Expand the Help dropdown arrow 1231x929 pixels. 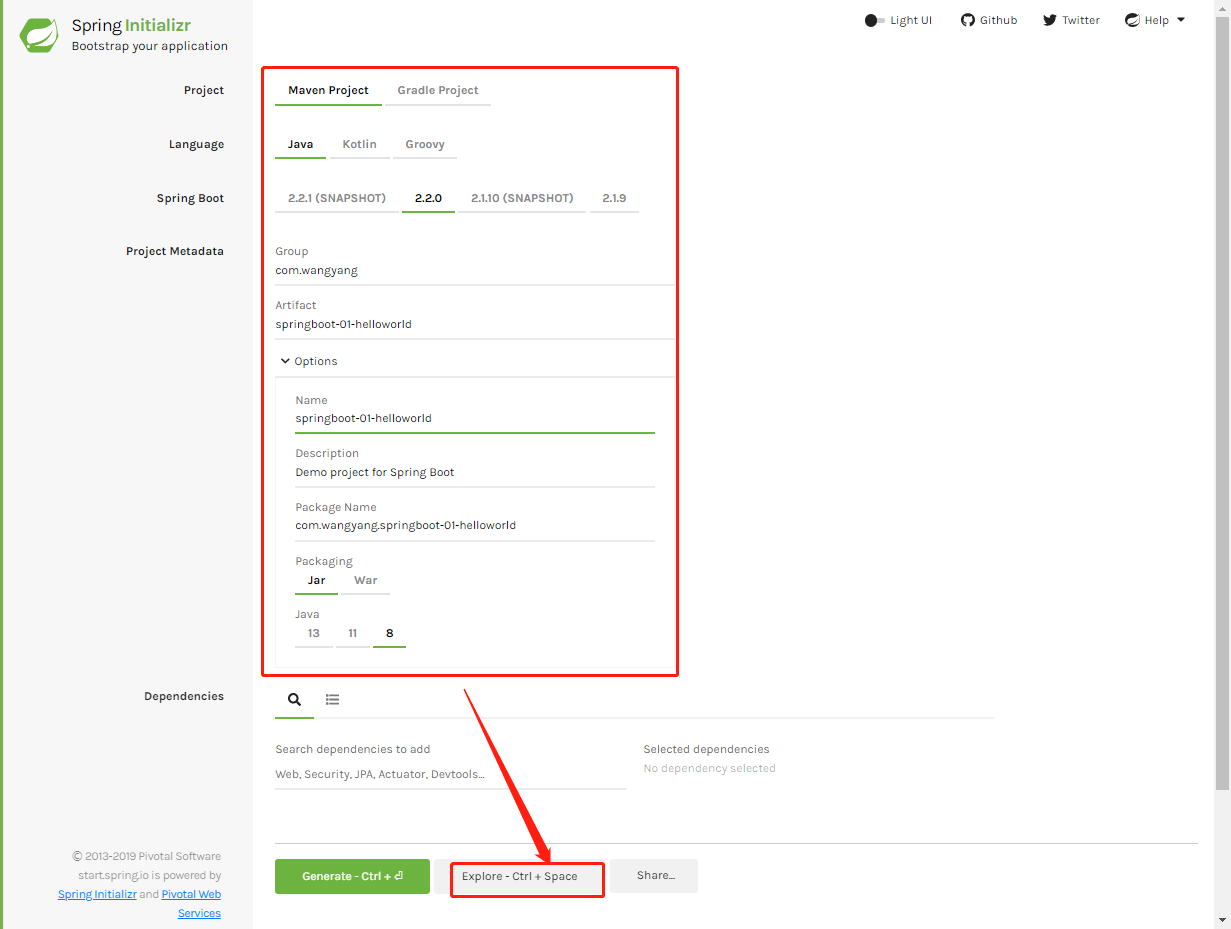(x=1180, y=20)
